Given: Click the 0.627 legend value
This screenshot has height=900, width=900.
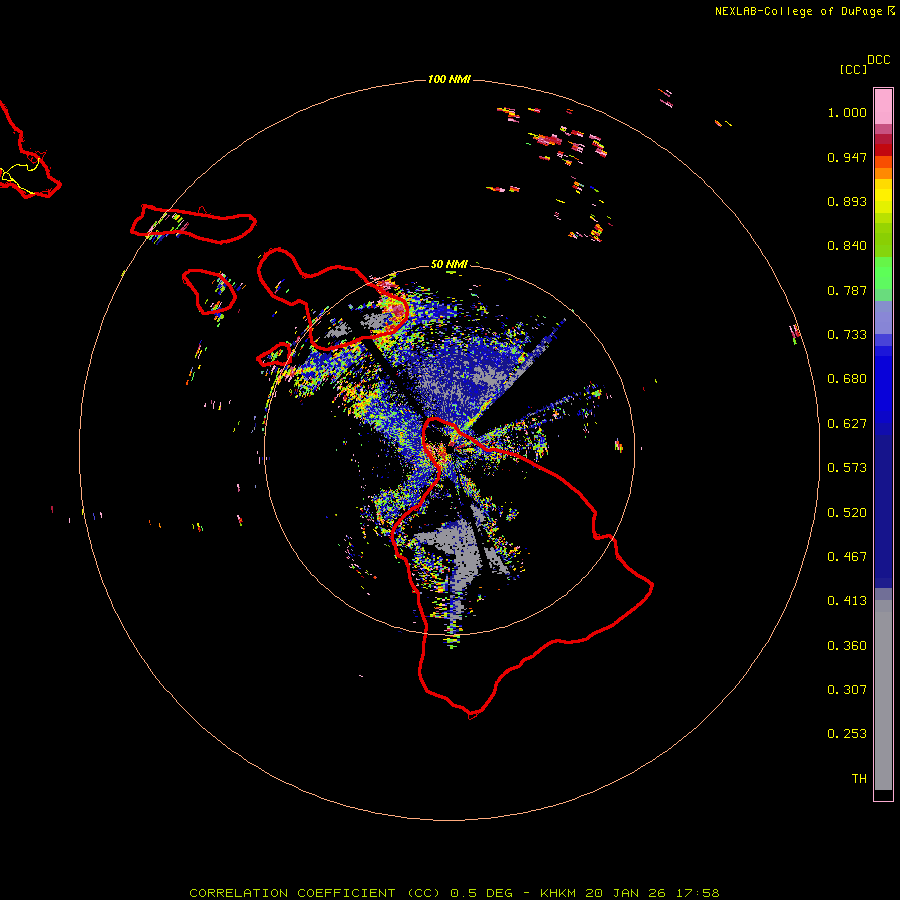Looking at the screenshot, I should pyautogui.click(x=847, y=424).
